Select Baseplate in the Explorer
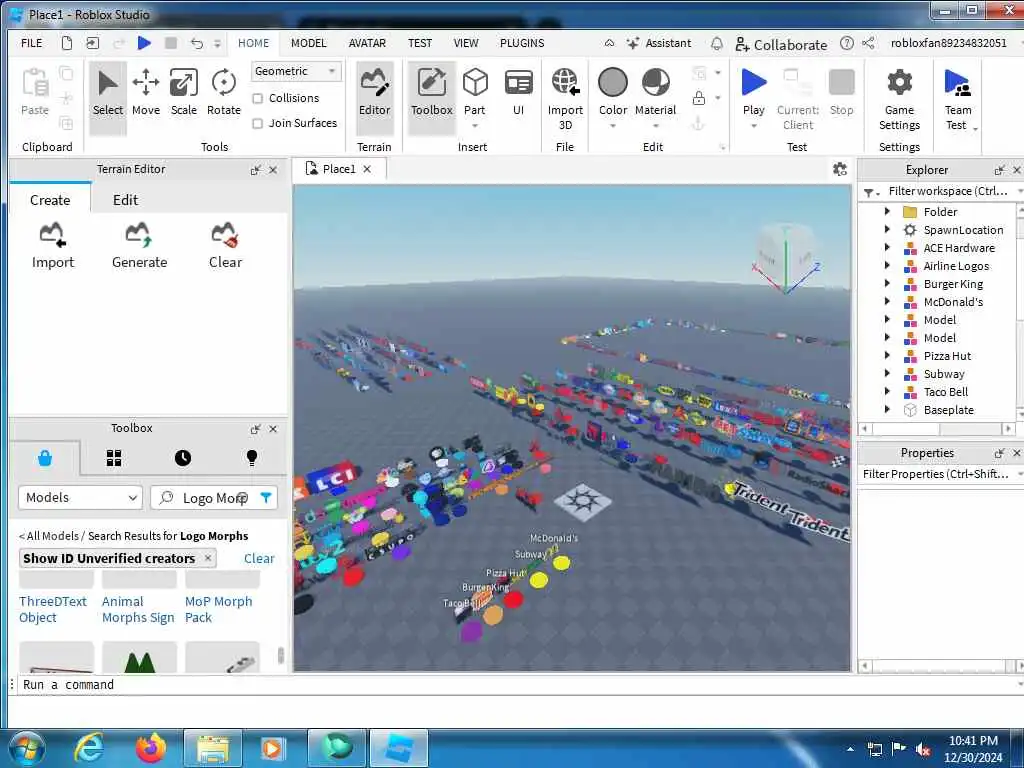The image size is (1024, 768). pyautogui.click(x=948, y=409)
